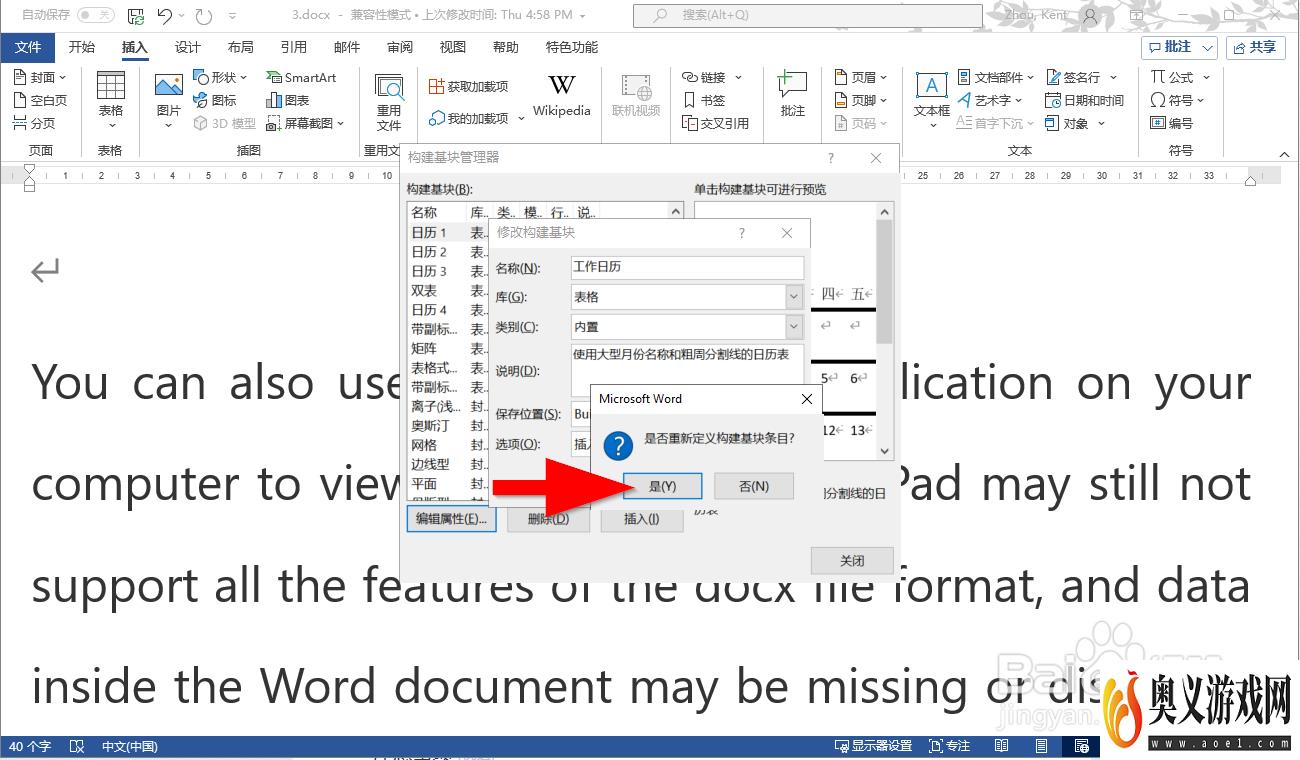Viewport: 1300px width, 760px height.
Task: Open Get Add-ins (获取加载项)
Action: tap(469, 87)
